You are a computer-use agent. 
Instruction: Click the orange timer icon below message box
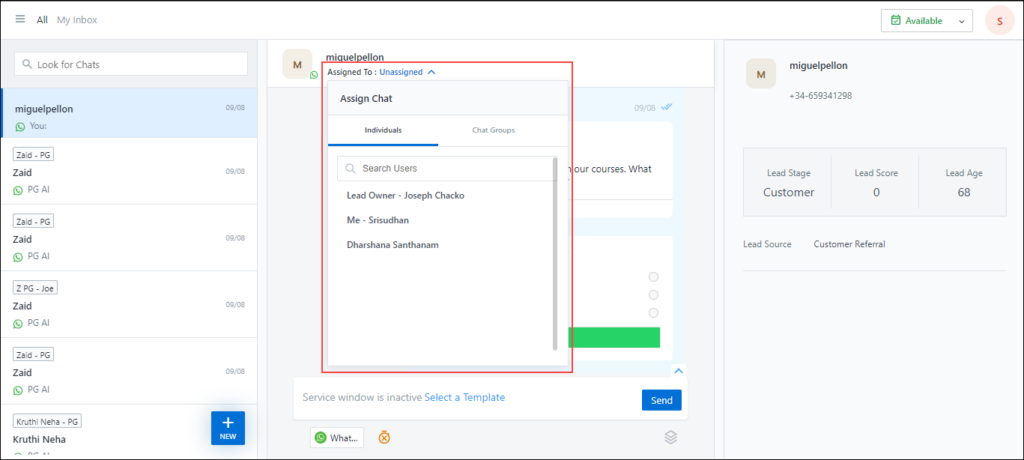[x=383, y=437]
